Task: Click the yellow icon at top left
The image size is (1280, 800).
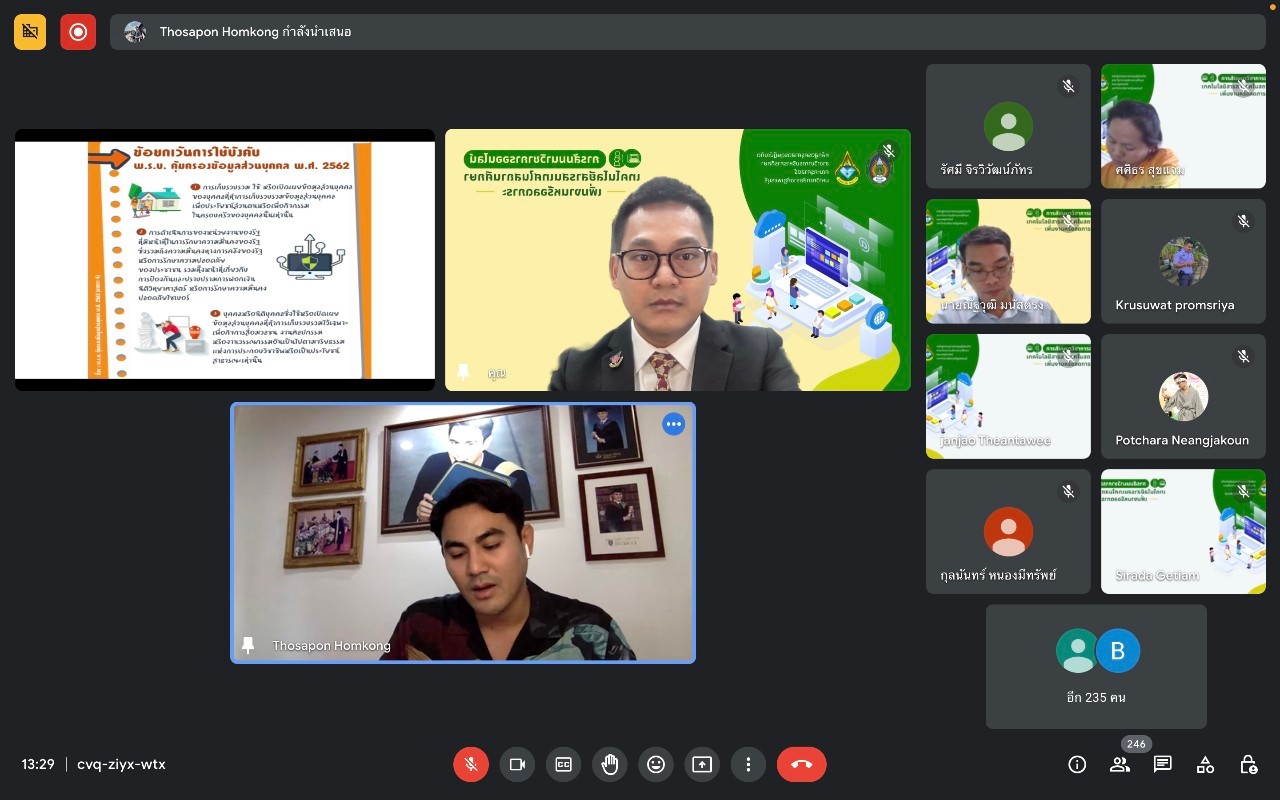Action: pyautogui.click(x=30, y=32)
